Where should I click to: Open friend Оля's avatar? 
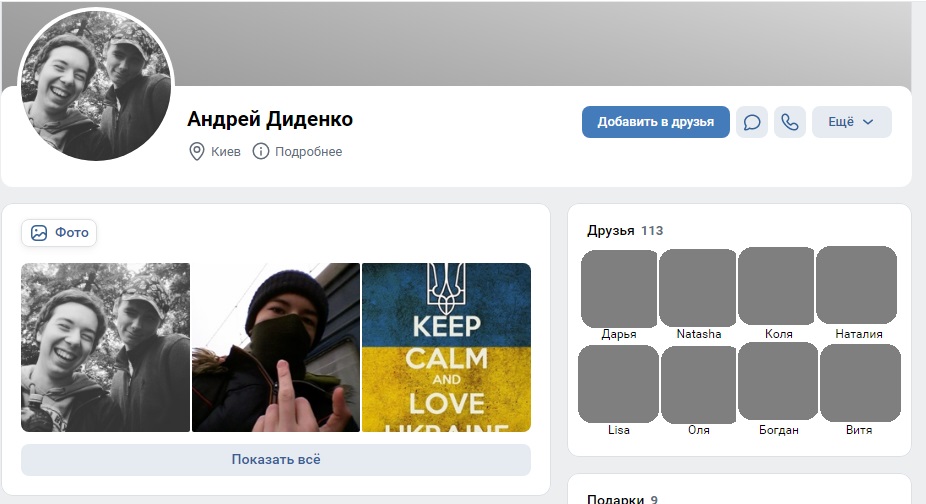coord(699,385)
